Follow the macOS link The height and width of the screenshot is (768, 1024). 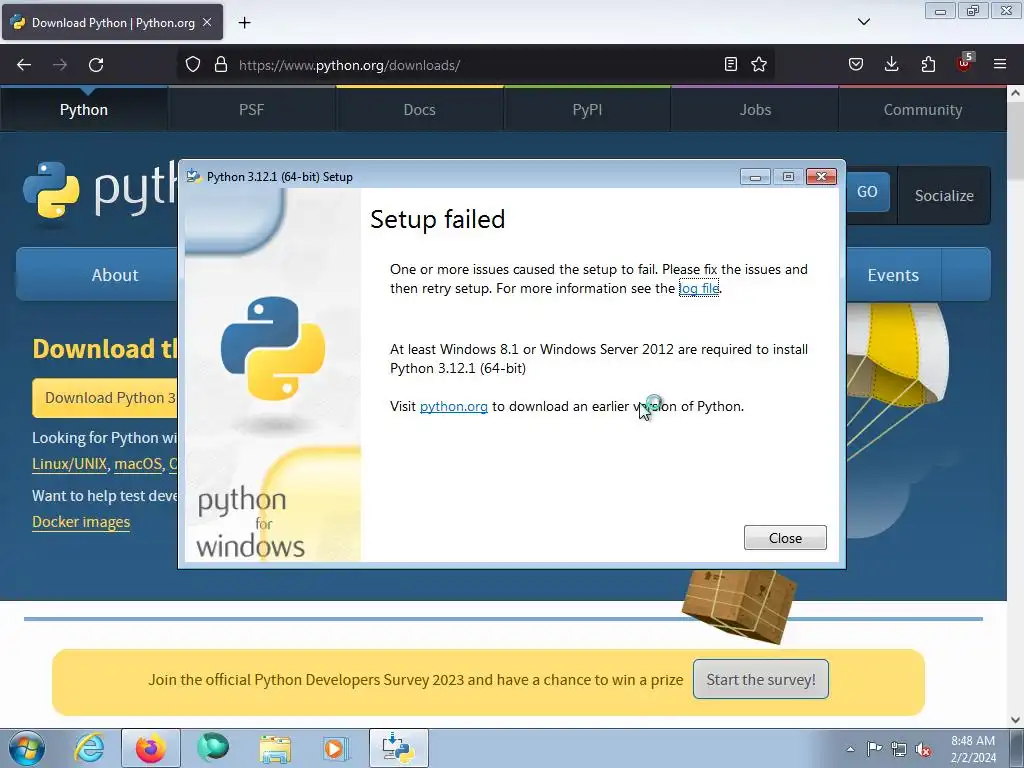point(138,464)
